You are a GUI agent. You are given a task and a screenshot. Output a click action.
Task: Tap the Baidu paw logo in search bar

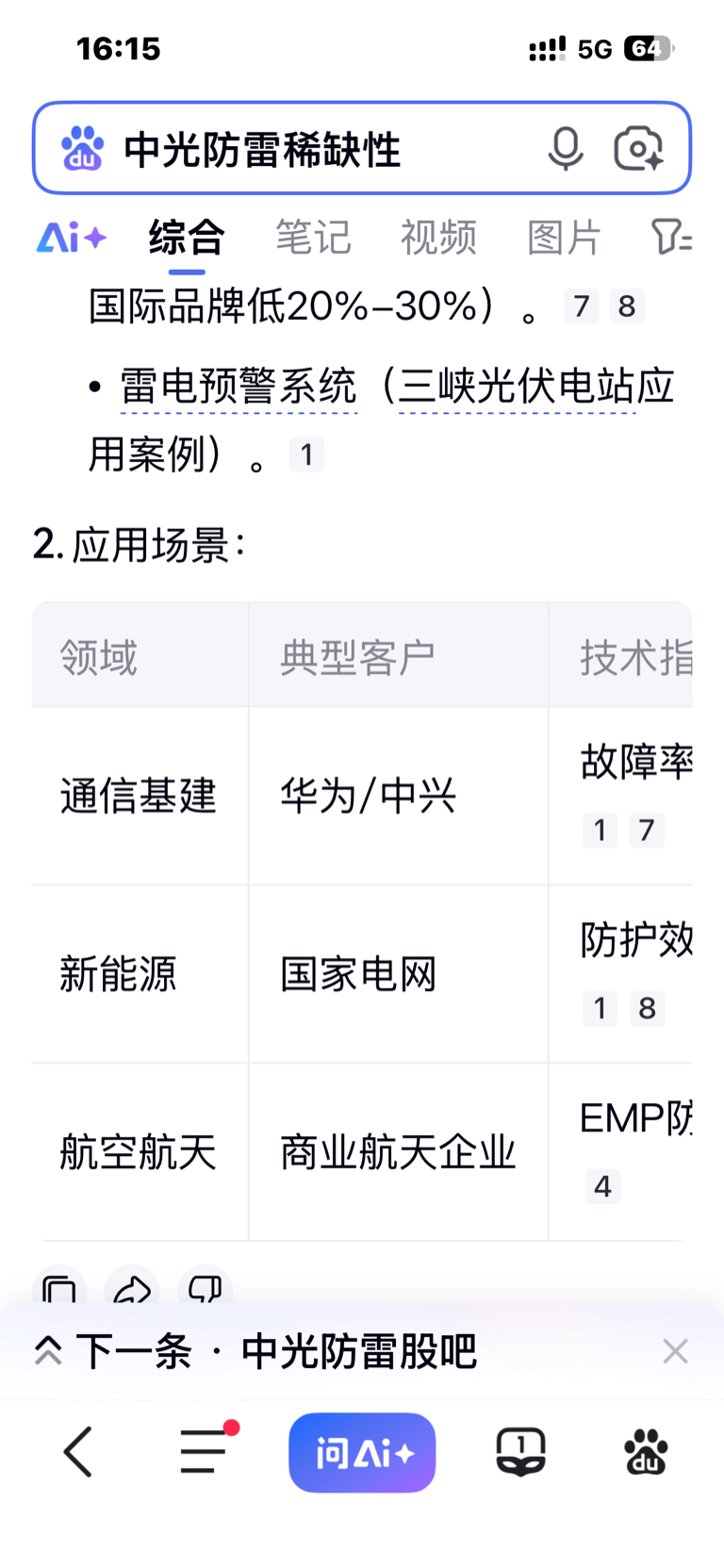click(83, 149)
